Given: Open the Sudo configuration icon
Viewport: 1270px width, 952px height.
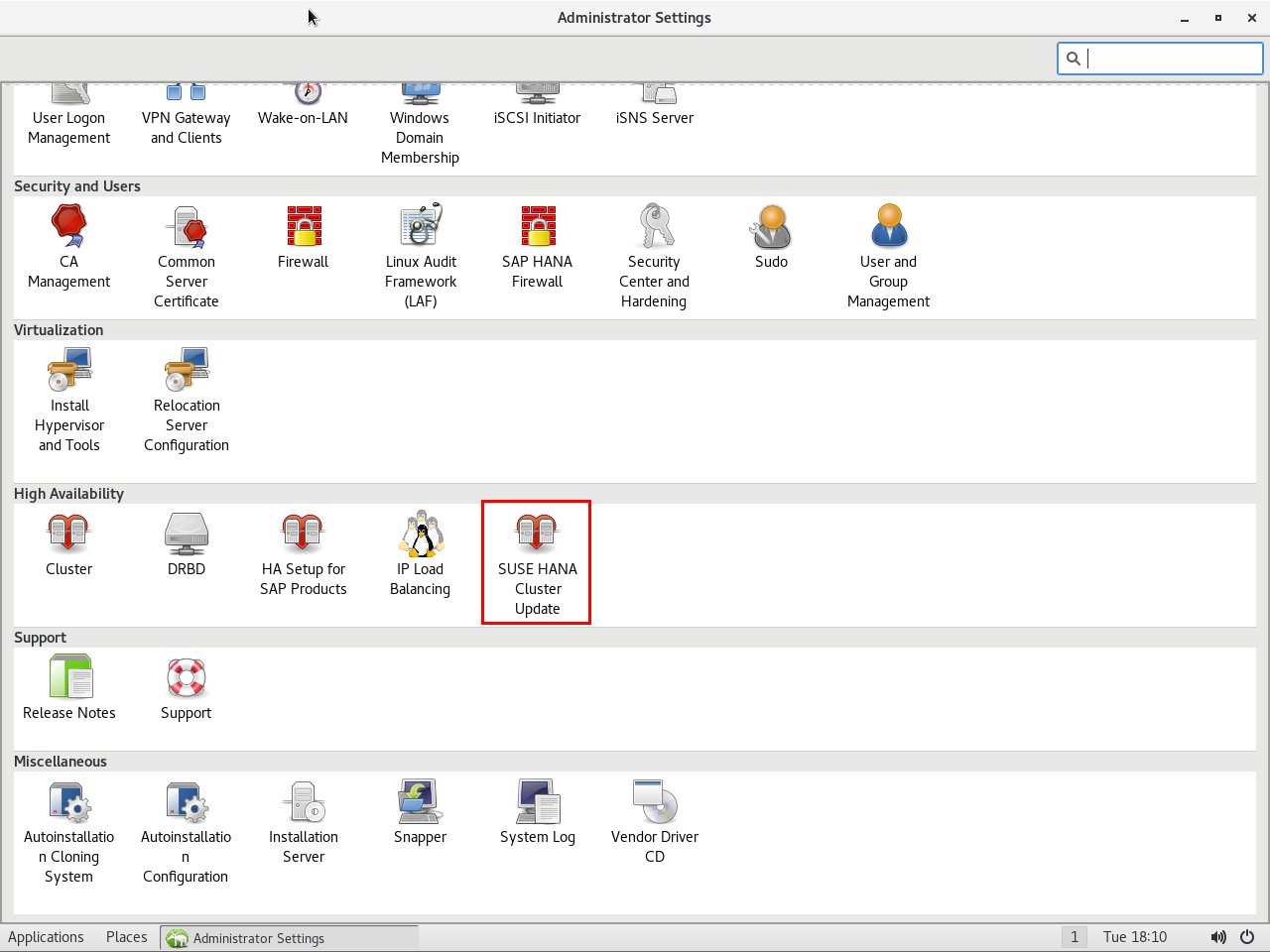Looking at the screenshot, I should [771, 238].
